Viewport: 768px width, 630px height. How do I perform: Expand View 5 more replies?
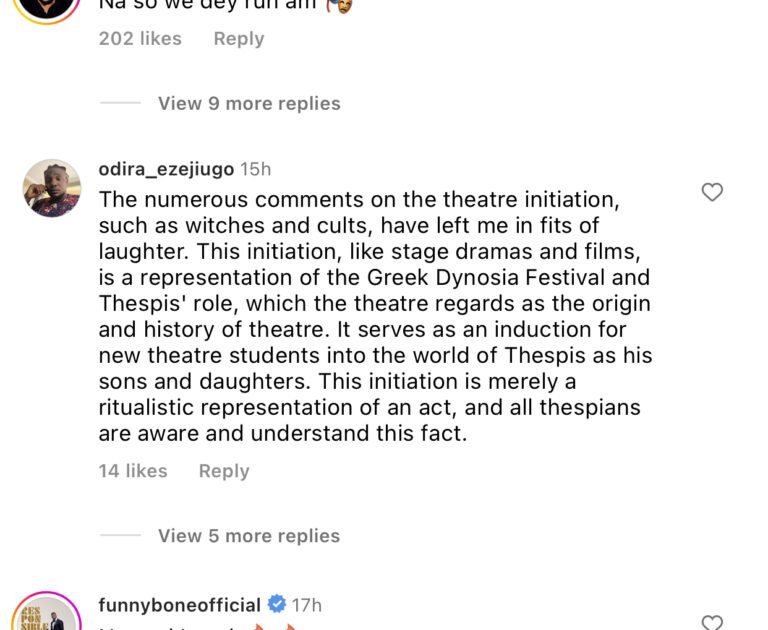248,536
